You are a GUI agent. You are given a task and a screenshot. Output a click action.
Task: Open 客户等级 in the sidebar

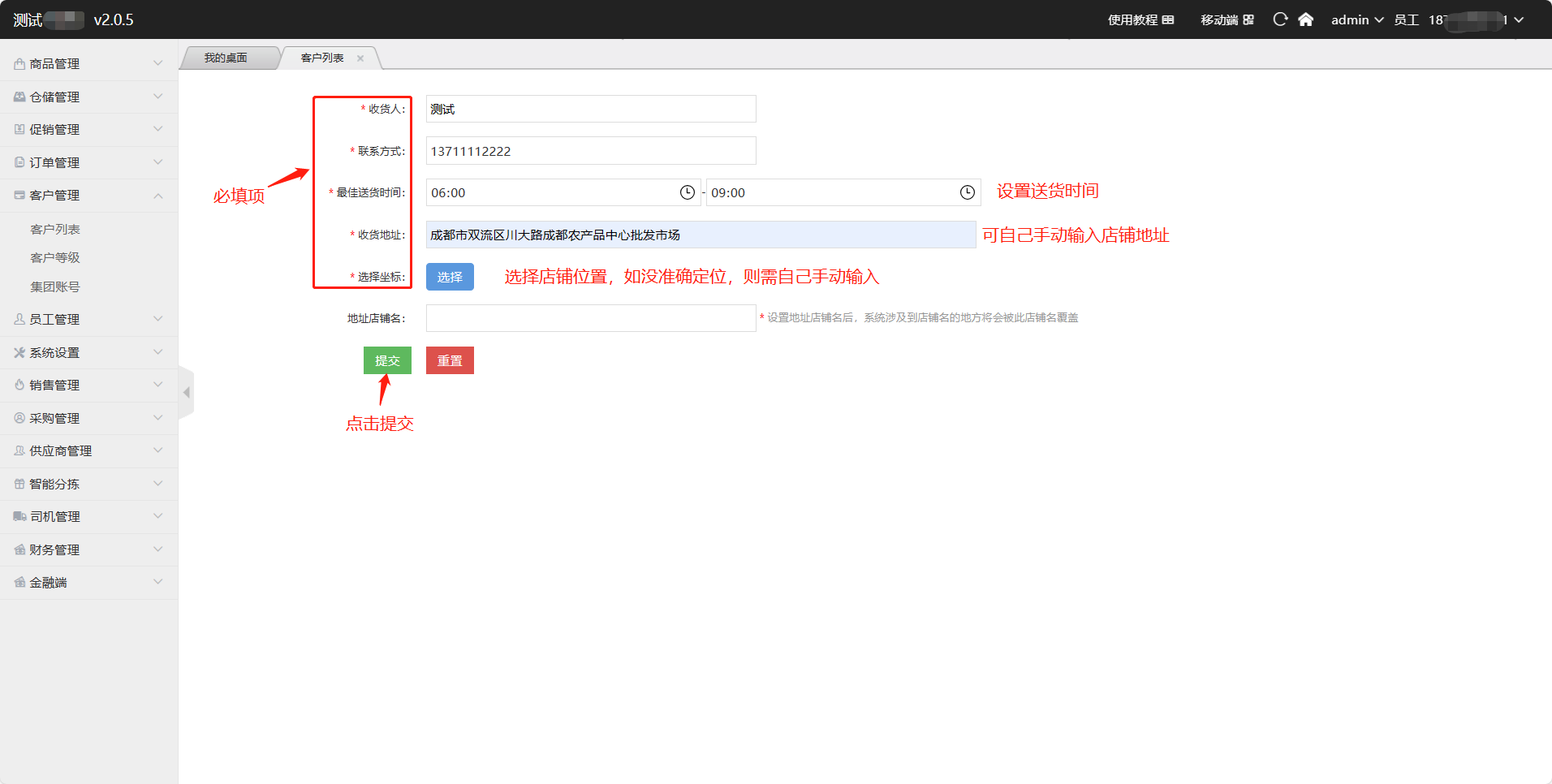[x=55, y=258]
